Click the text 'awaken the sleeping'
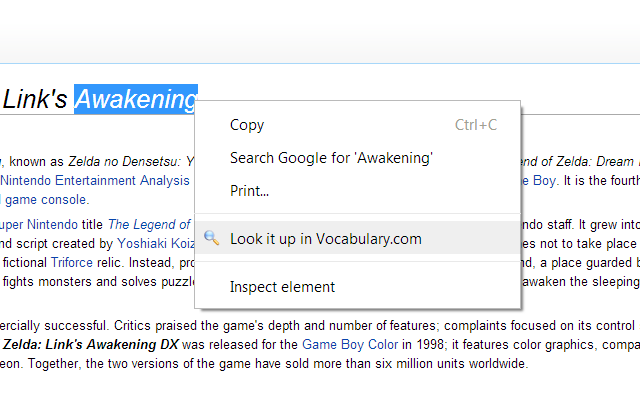Image resolution: width=640 pixels, height=400 pixels. (580, 282)
